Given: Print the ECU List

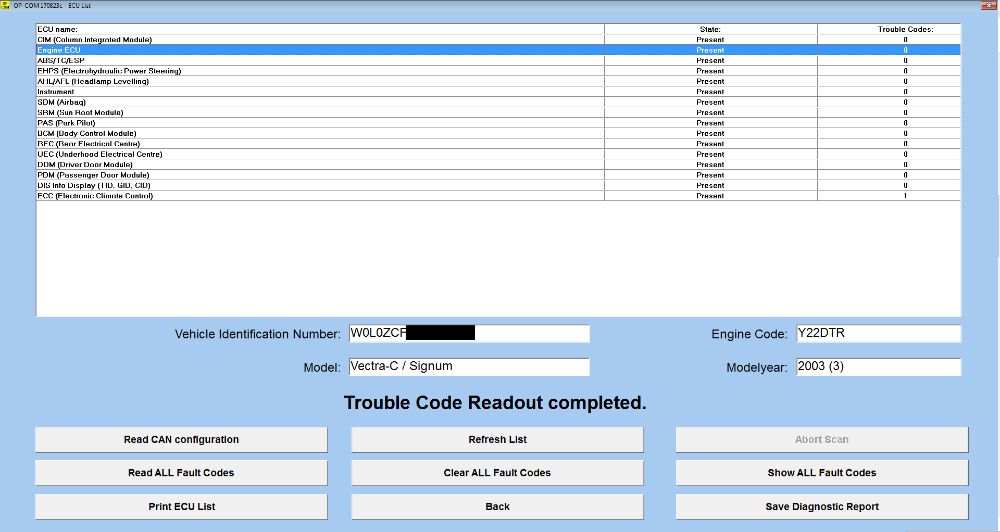Looking at the screenshot, I should [x=181, y=506].
